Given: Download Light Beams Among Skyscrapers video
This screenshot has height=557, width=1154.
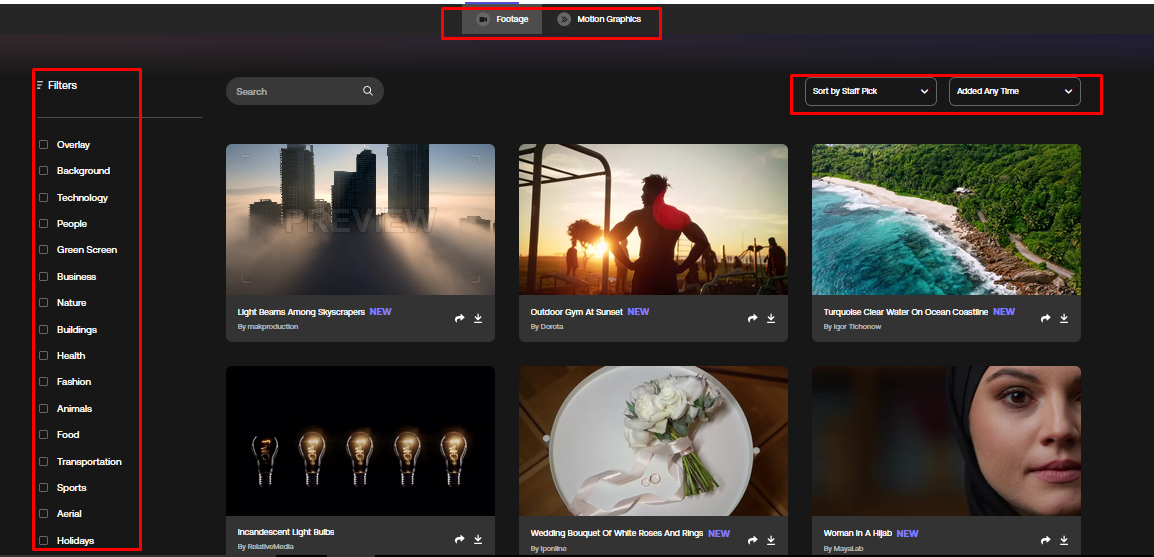Looking at the screenshot, I should (478, 319).
